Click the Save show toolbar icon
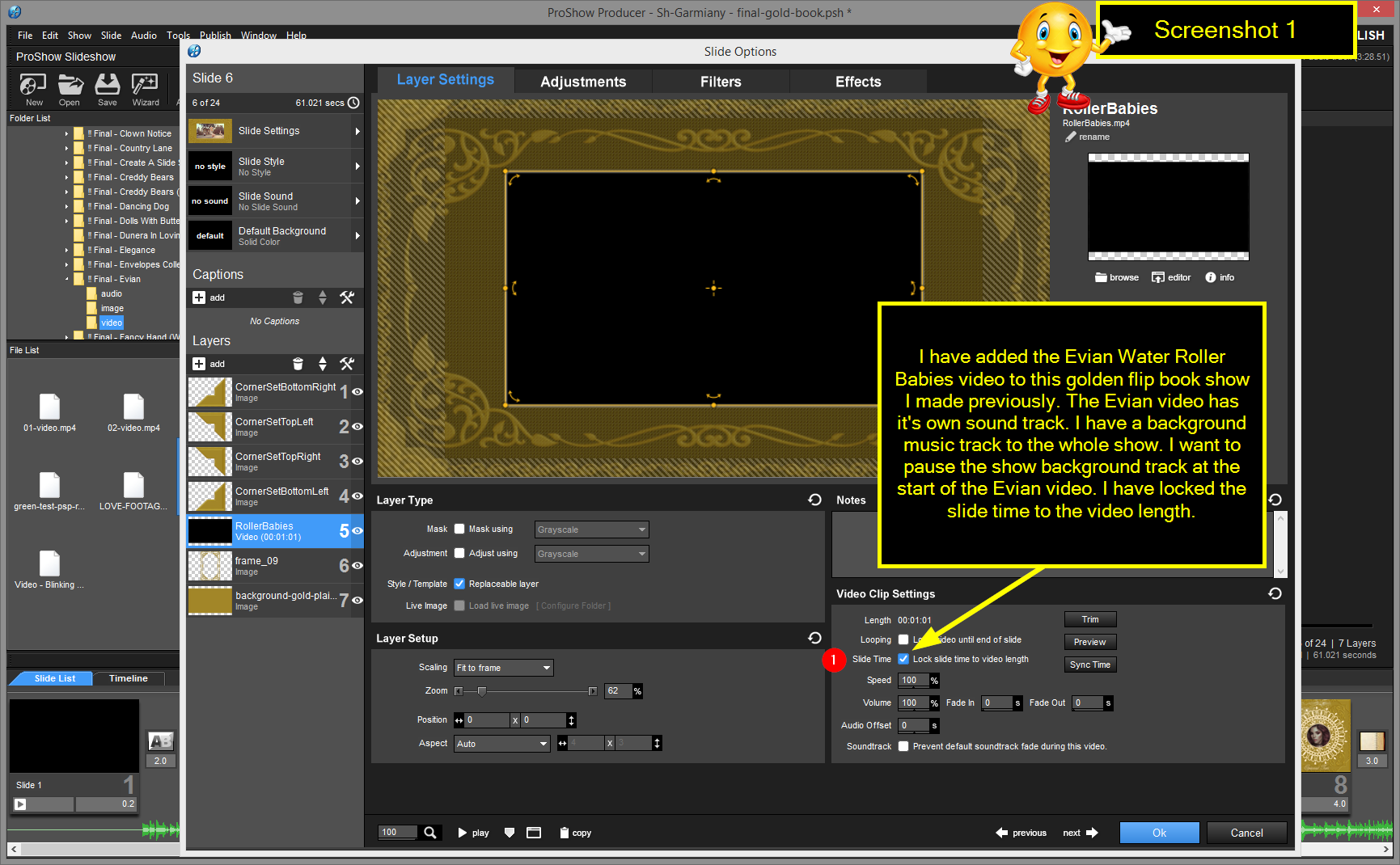 108,90
